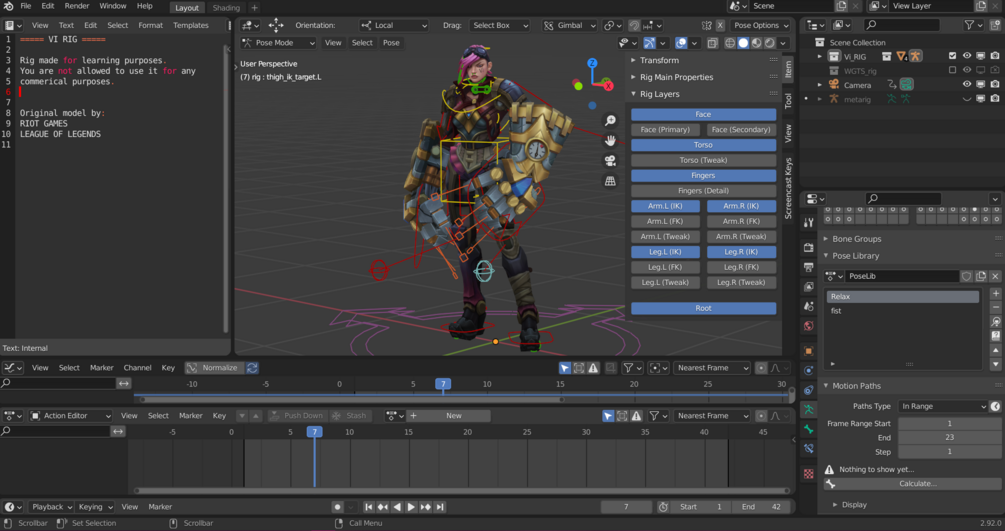Viewport: 1005px width, 531px height.
Task: Open the Bone Constraints properties tab
Action: [809, 448]
